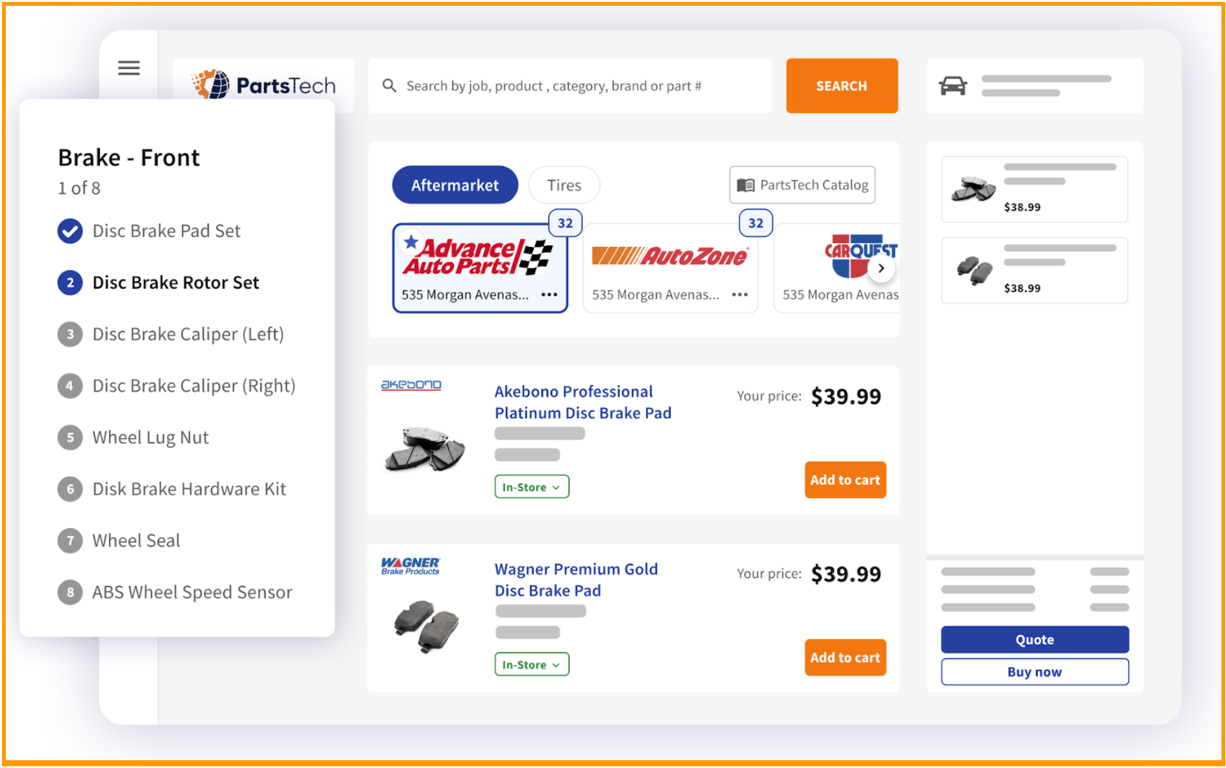Click the Wagner brake pad product thumbnail

click(x=427, y=624)
